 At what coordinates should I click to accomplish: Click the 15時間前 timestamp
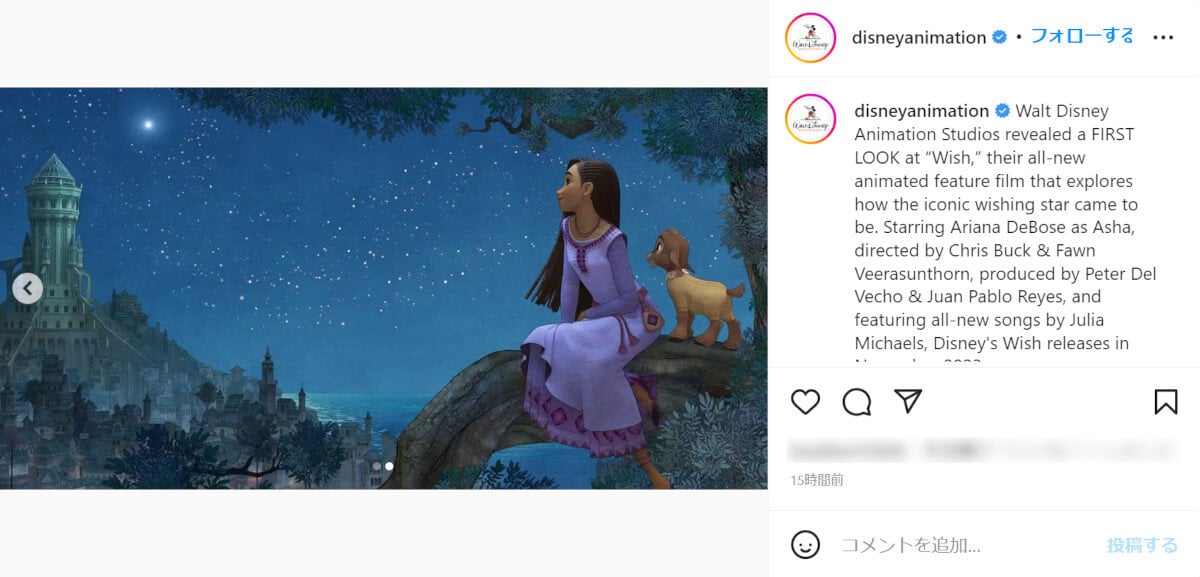tap(817, 480)
